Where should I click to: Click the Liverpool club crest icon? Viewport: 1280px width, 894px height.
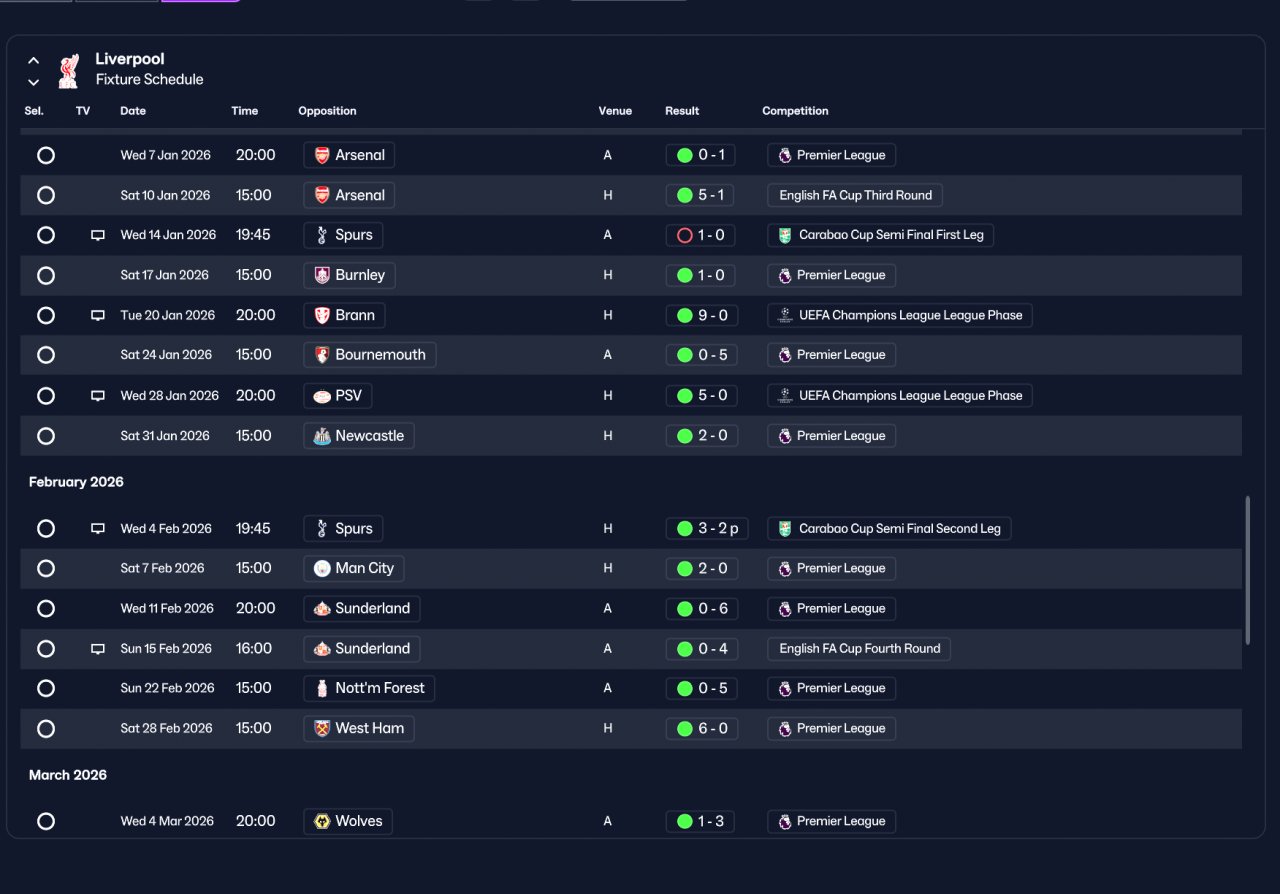pos(68,70)
